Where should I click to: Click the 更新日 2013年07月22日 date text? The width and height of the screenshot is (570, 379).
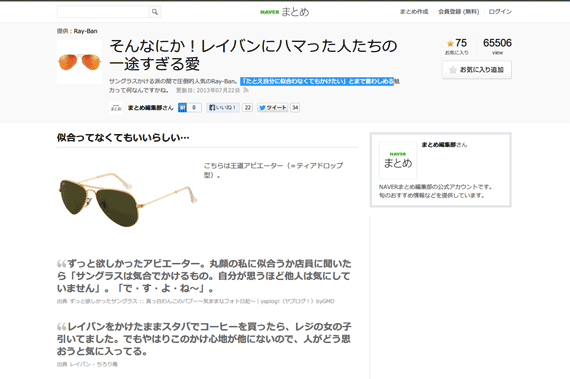(208, 90)
